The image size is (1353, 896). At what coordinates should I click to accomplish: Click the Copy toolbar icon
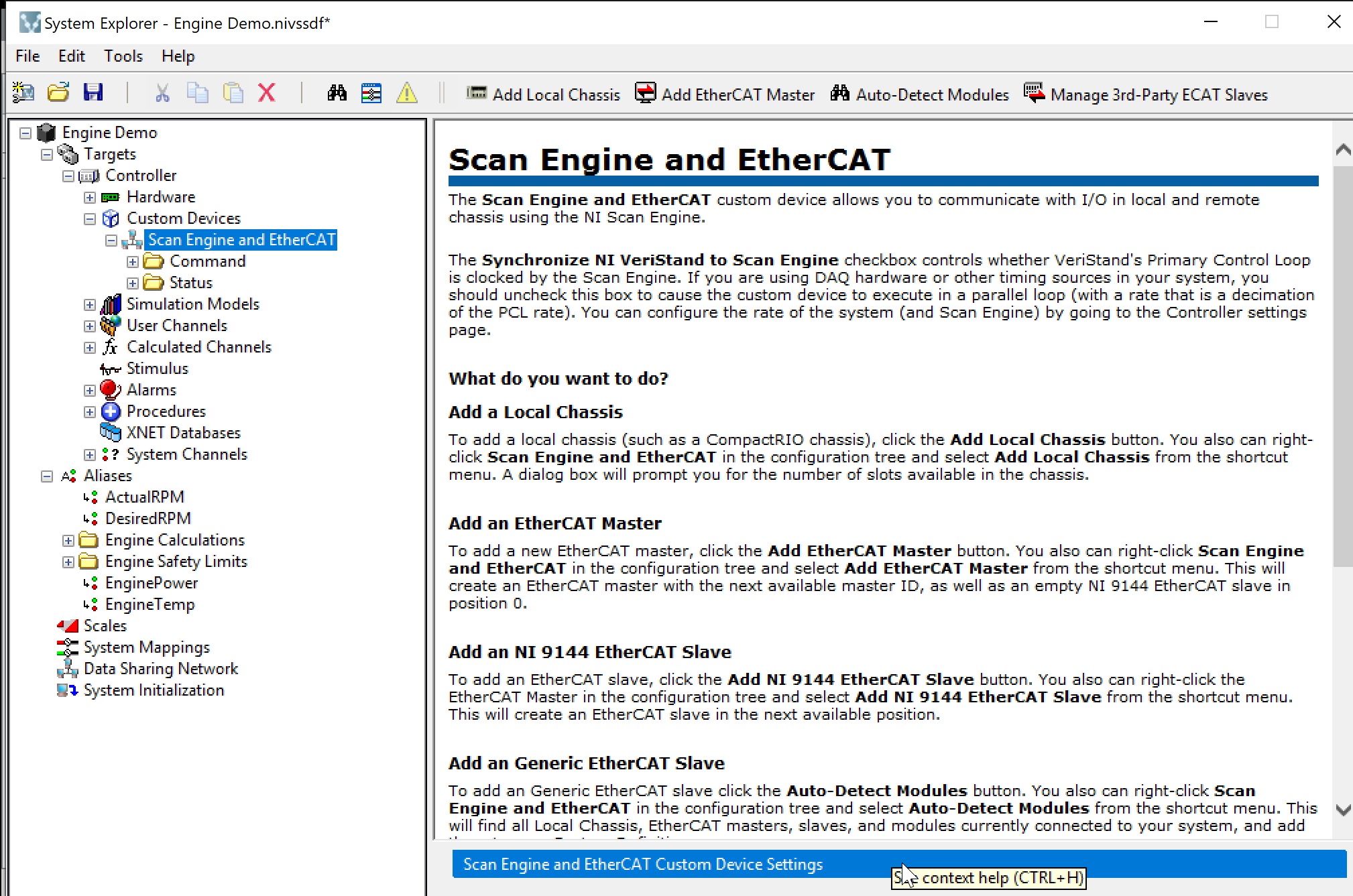pos(197,92)
